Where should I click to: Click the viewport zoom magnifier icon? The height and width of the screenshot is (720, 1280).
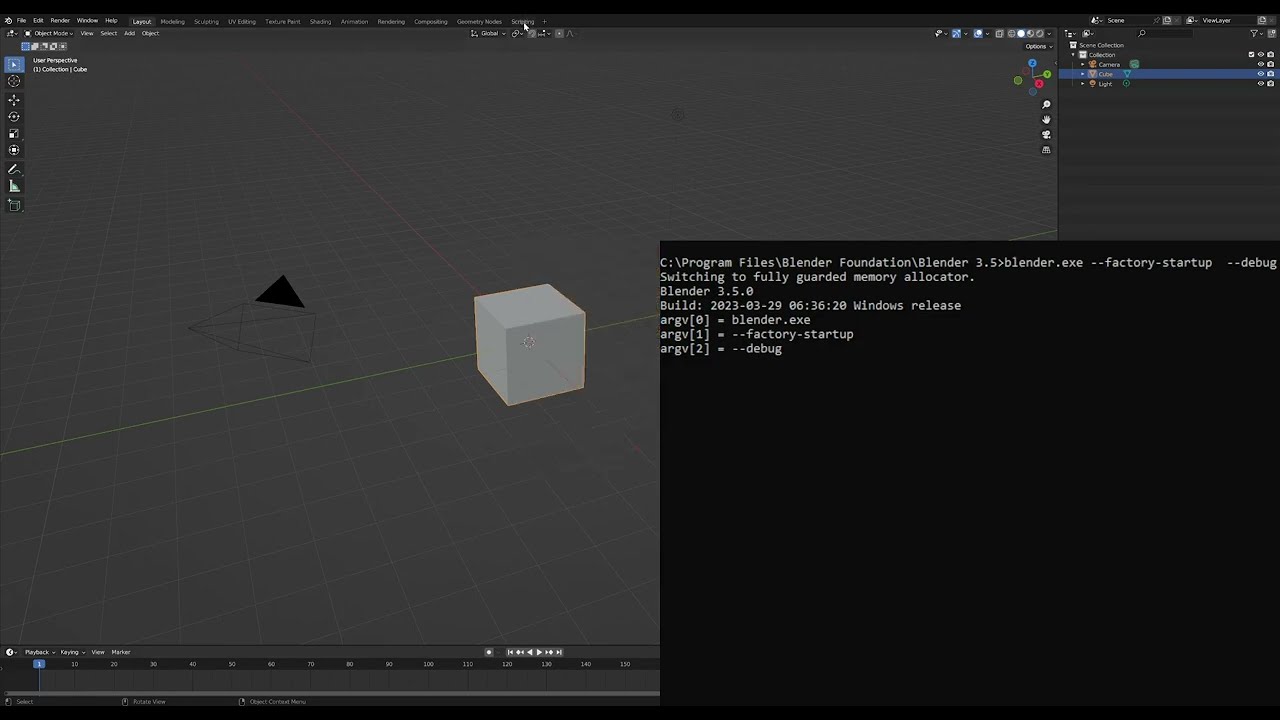pos(1046,104)
